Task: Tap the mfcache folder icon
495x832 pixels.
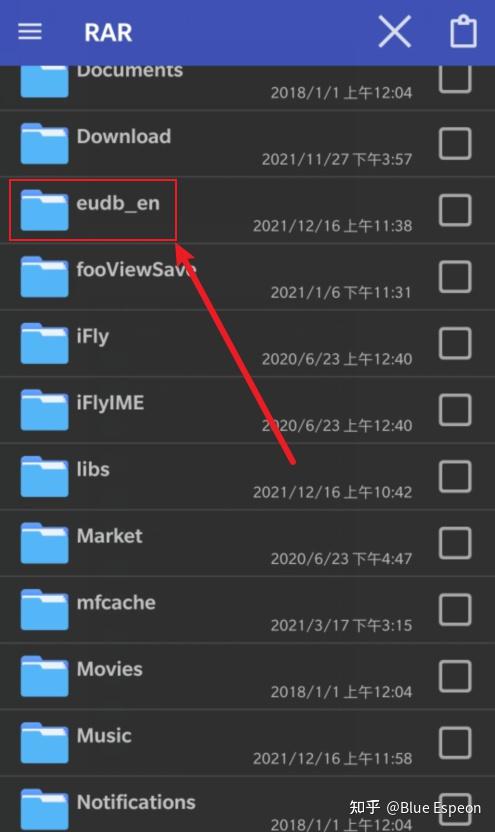Action: click(44, 610)
